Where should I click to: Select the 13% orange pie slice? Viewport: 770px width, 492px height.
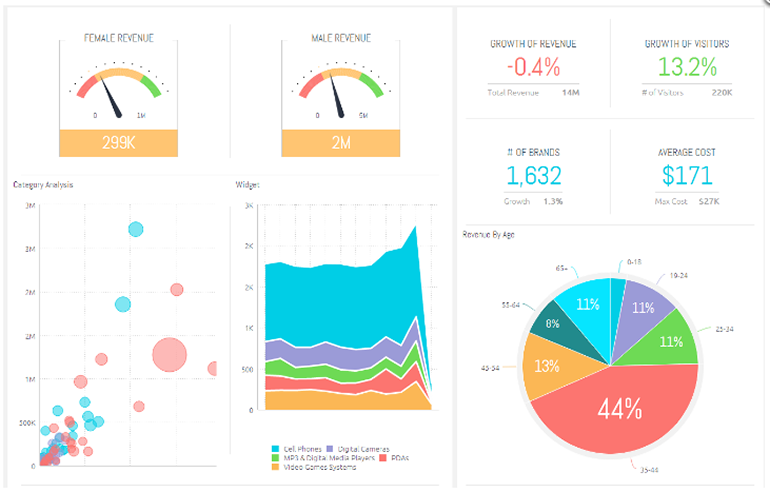(x=549, y=366)
